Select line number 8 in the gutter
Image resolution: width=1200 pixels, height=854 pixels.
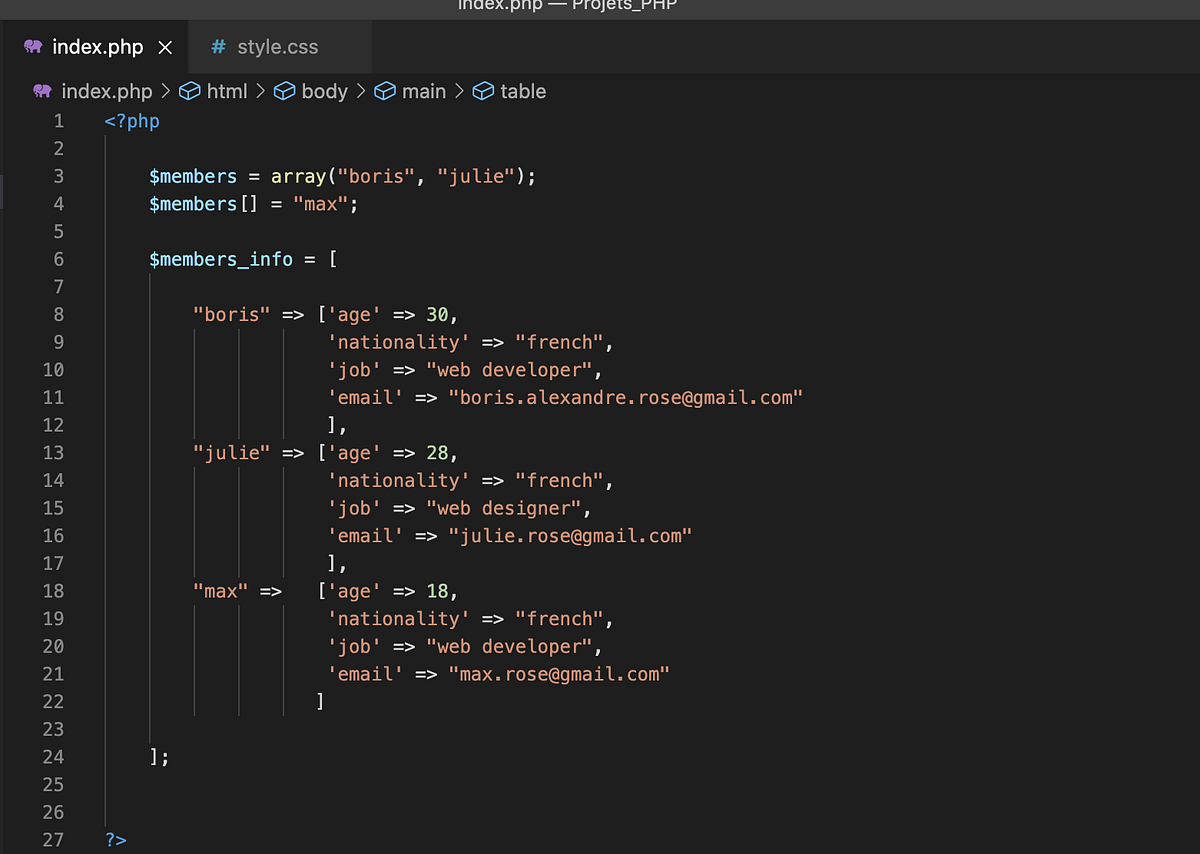tap(58, 314)
